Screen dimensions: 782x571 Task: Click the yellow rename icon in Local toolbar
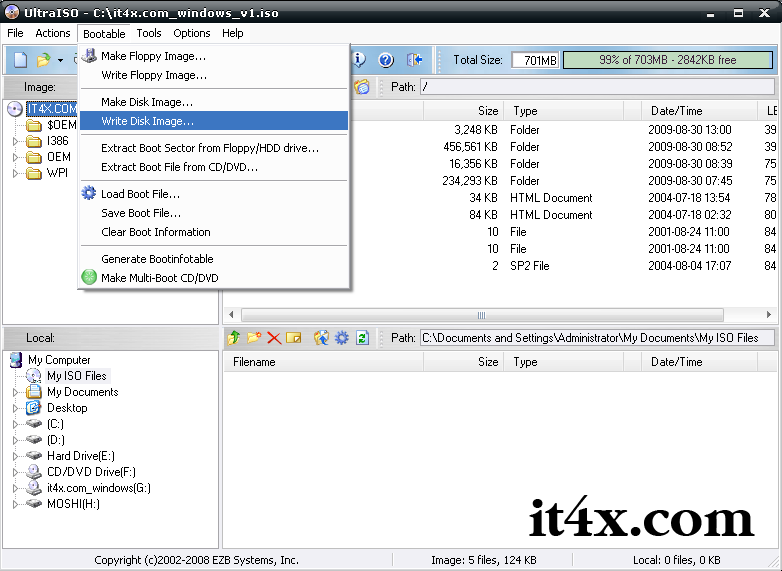pos(294,338)
